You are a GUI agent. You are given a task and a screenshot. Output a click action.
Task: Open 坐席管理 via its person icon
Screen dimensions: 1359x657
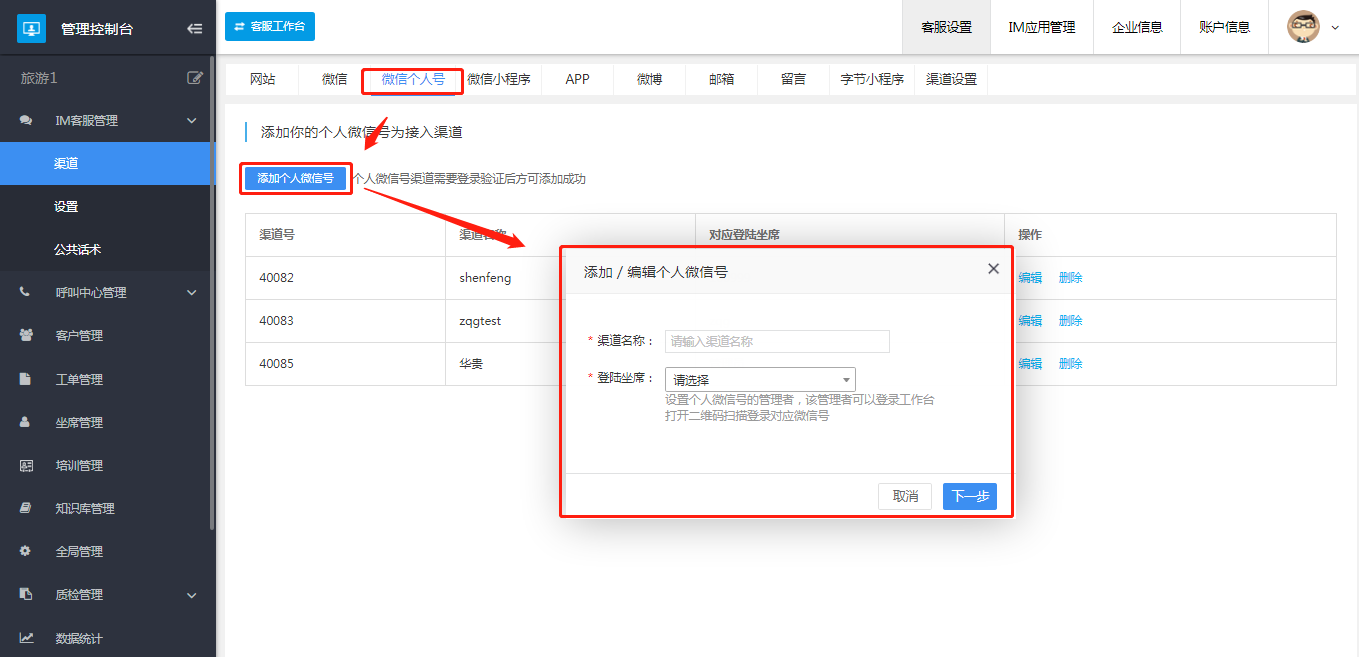click(26, 422)
